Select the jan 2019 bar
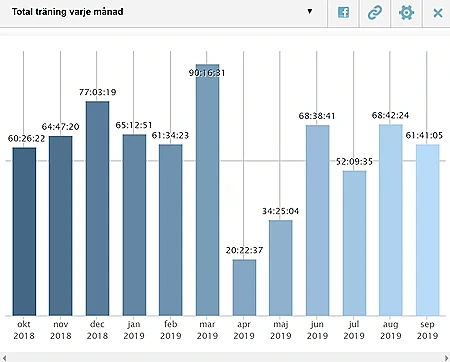 tap(134, 225)
